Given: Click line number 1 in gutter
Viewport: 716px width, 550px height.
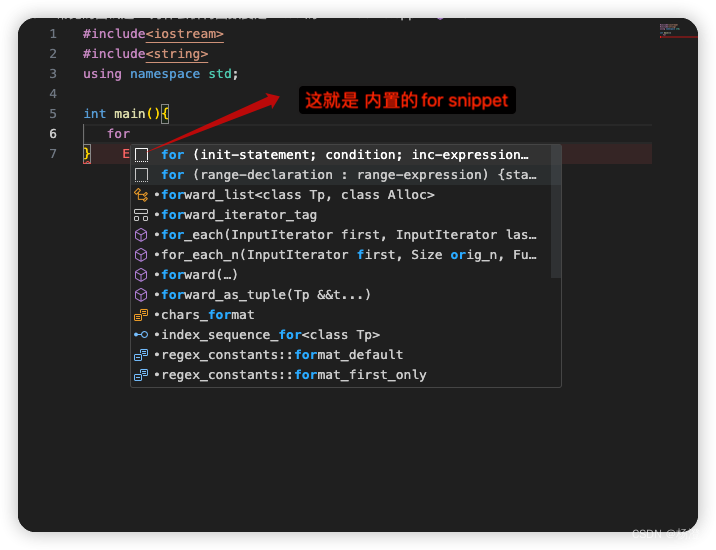Looking at the screenshot, I should [x=53, y=34].
